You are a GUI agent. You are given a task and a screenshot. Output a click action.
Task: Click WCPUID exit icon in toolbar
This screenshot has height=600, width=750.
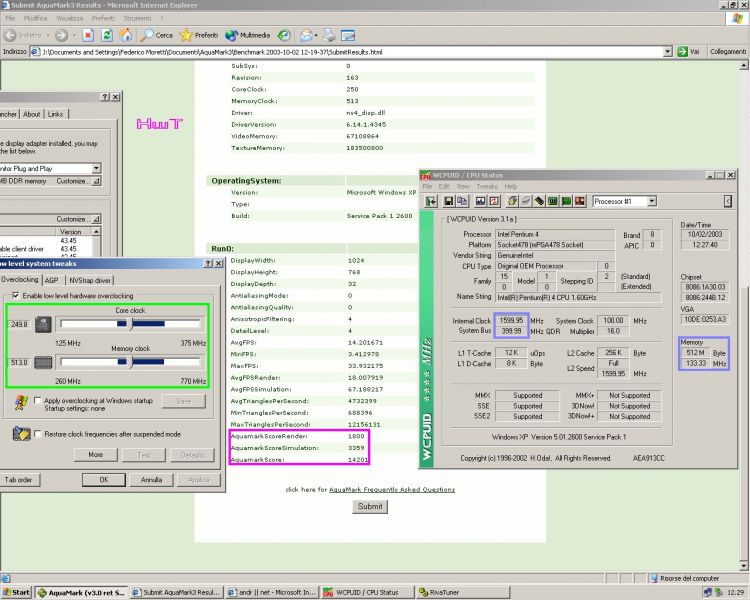point(431,201)
